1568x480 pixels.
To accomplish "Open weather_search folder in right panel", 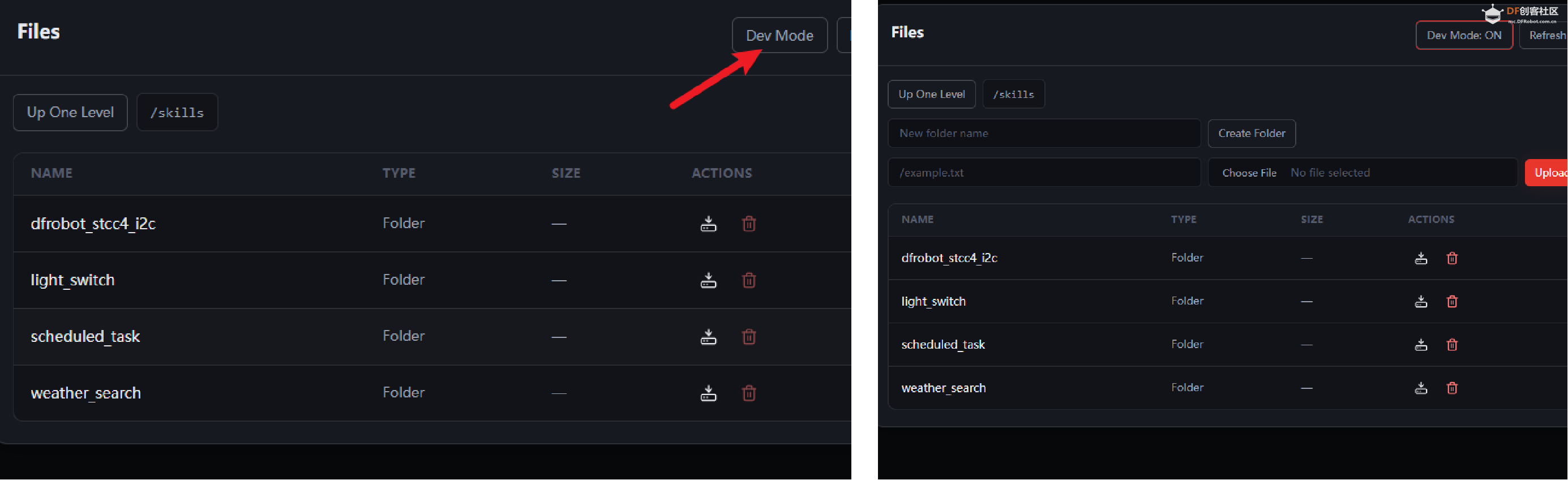I will pyautogui.click(x=944, y=388).
